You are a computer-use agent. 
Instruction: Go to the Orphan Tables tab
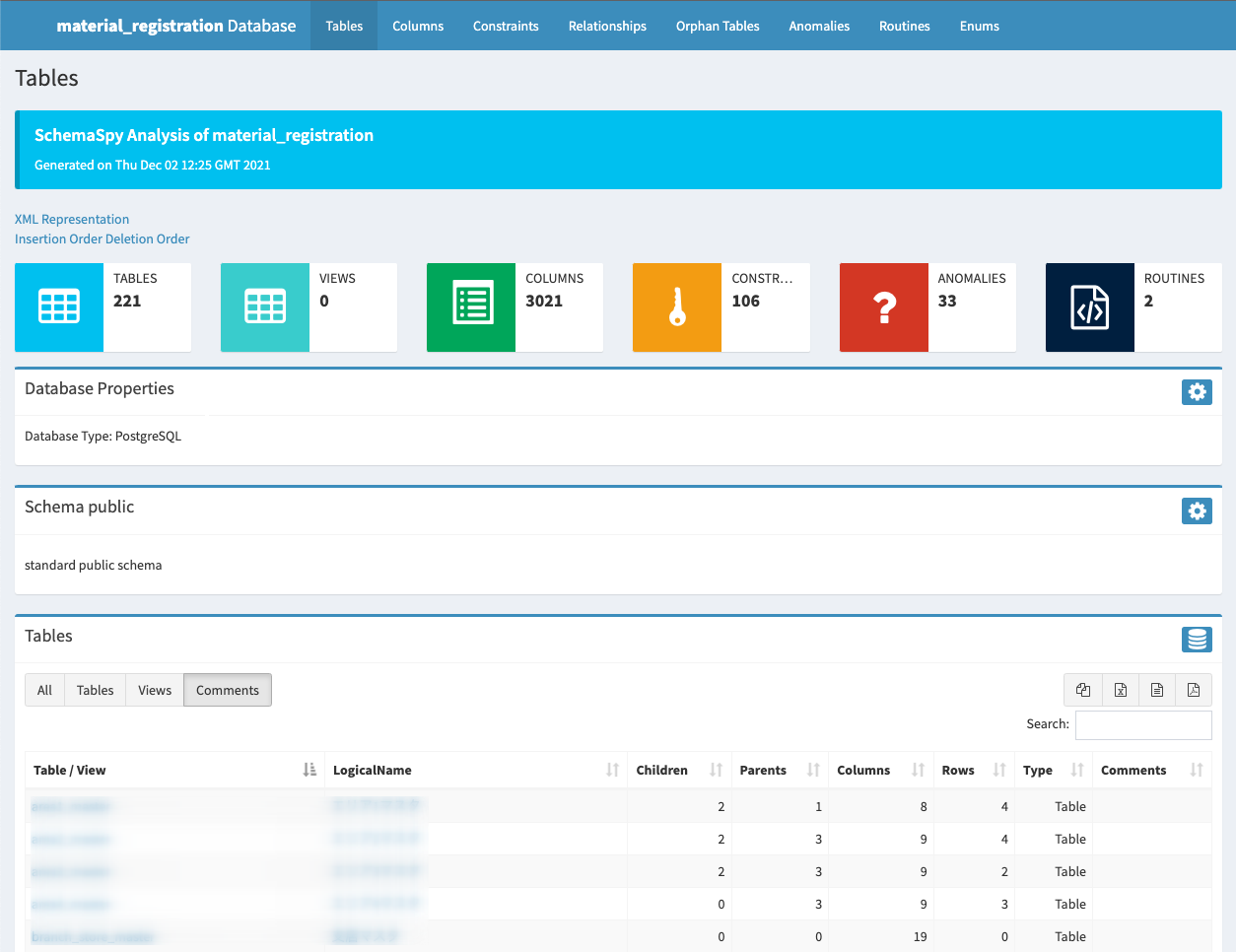(718, 26)
